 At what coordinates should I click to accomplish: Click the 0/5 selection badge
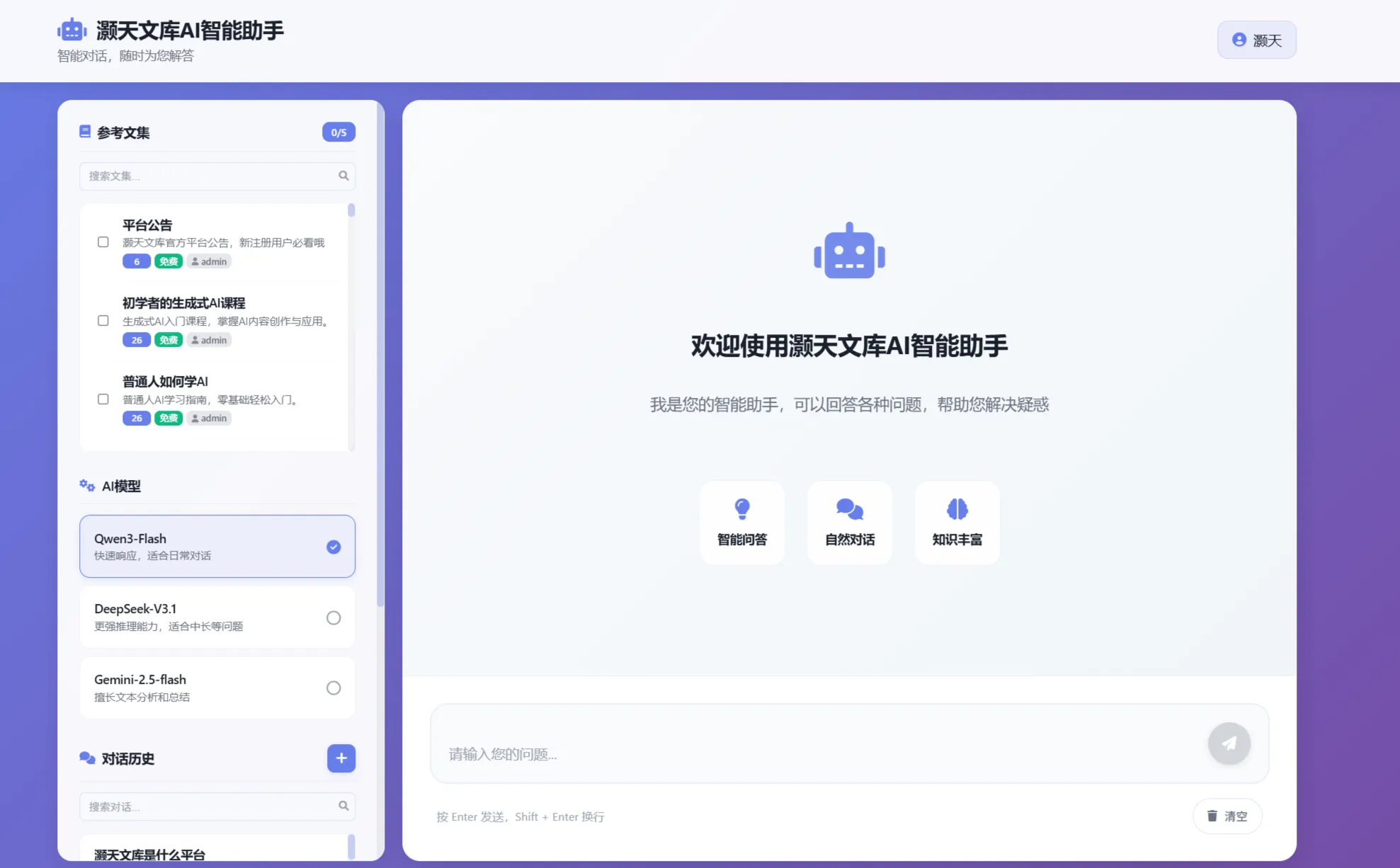click(x=338, y=132)
